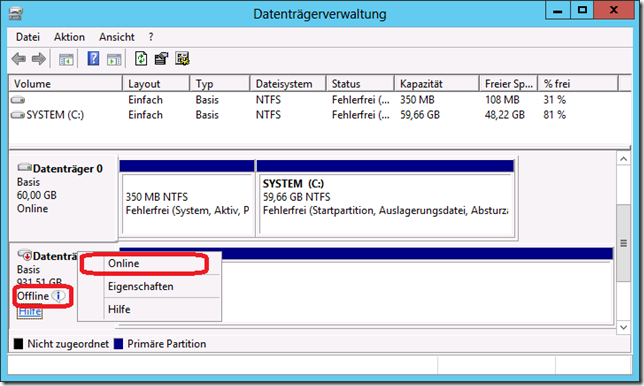Select the SYSTEM (C:) volume drive icon
644x386 pixels.
click(x=18, y=115)
